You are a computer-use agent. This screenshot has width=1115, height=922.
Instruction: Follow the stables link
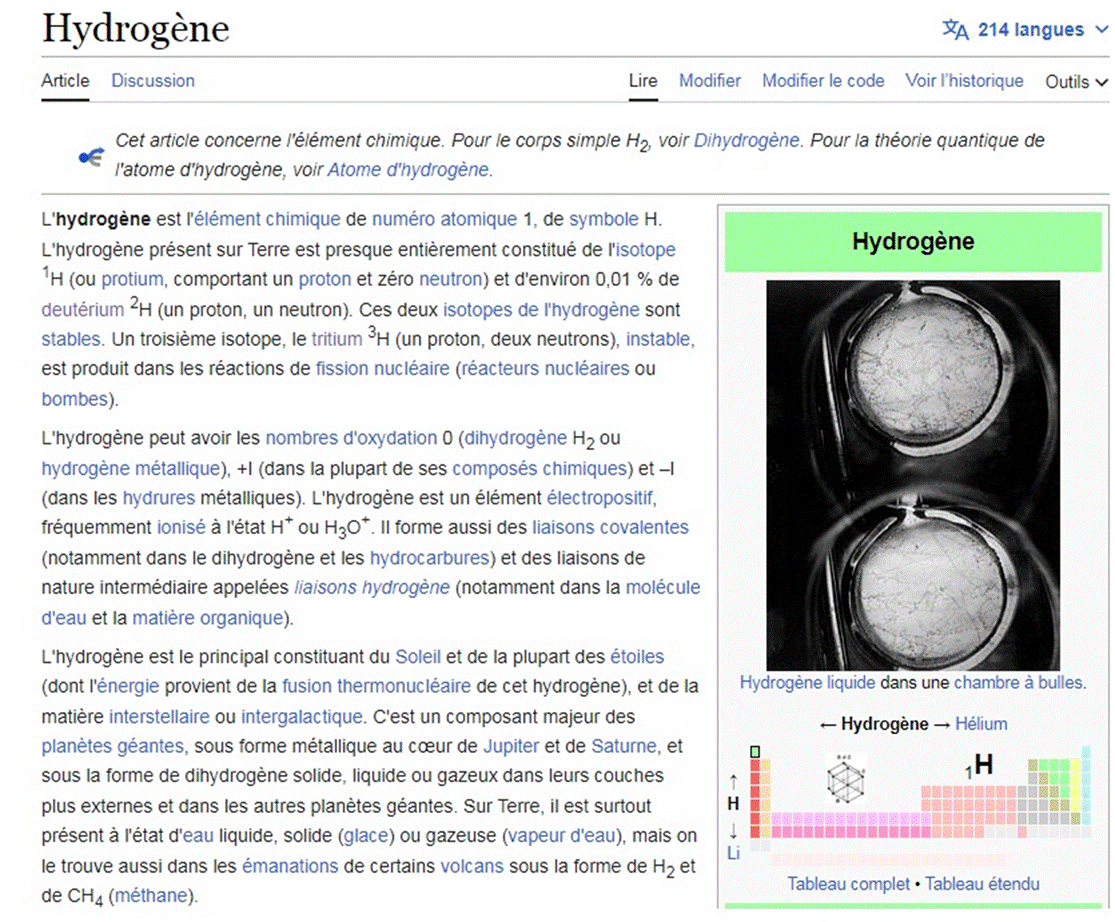tap(71, 339)
